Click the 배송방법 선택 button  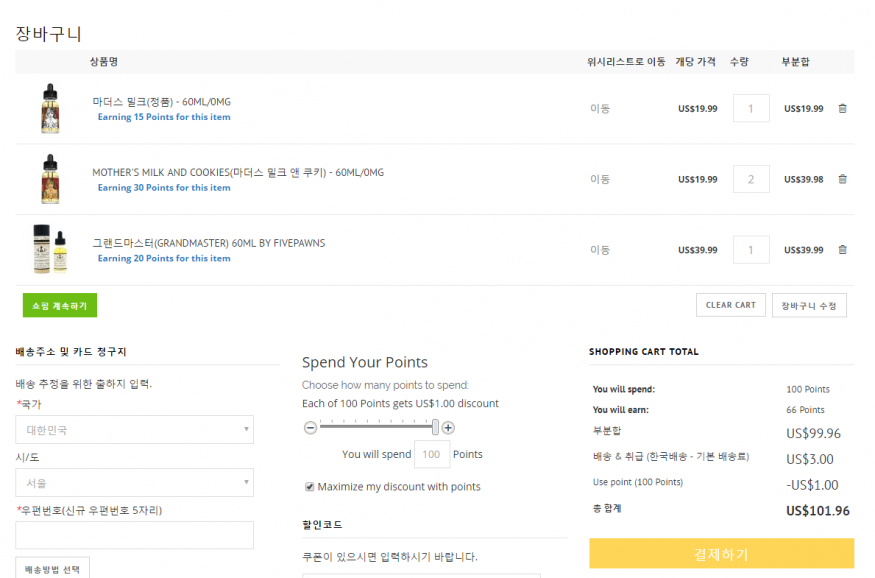pos(52,568)
